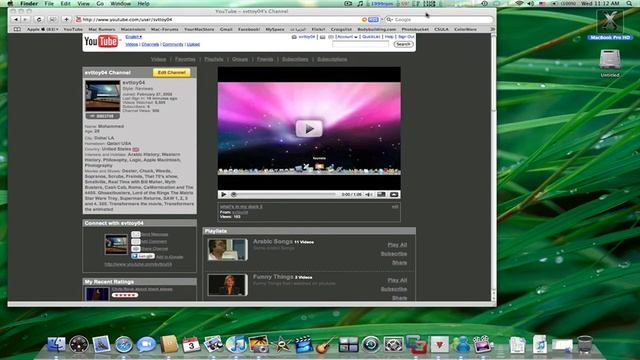The width and height of the screenshot is (640, 360).
Task: Open the inbox mail icon in YouTube header
Action: pos(322,37)
